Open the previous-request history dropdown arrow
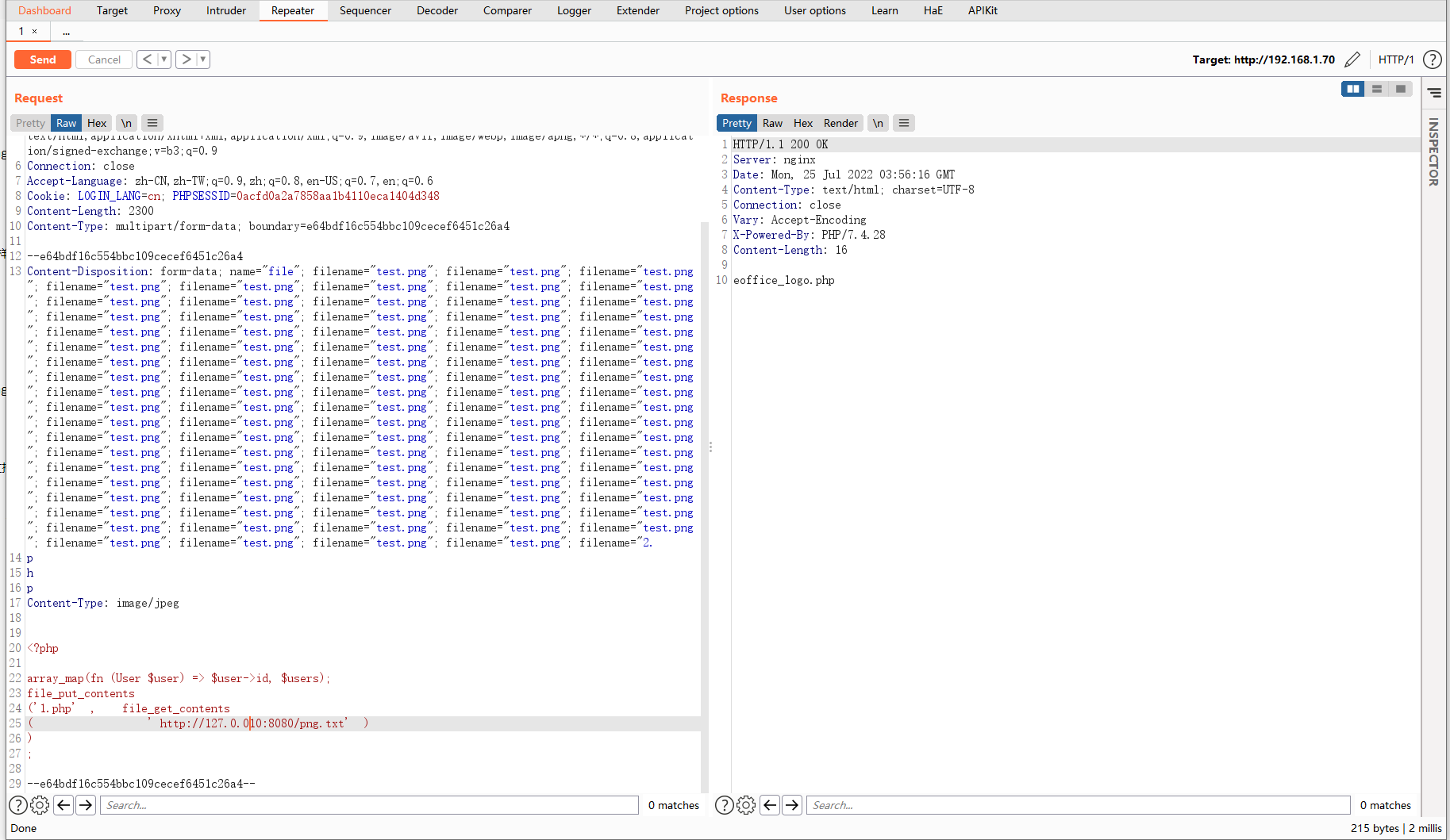The height and width of the screenshot is (840, 1450). tap(164, 59)
